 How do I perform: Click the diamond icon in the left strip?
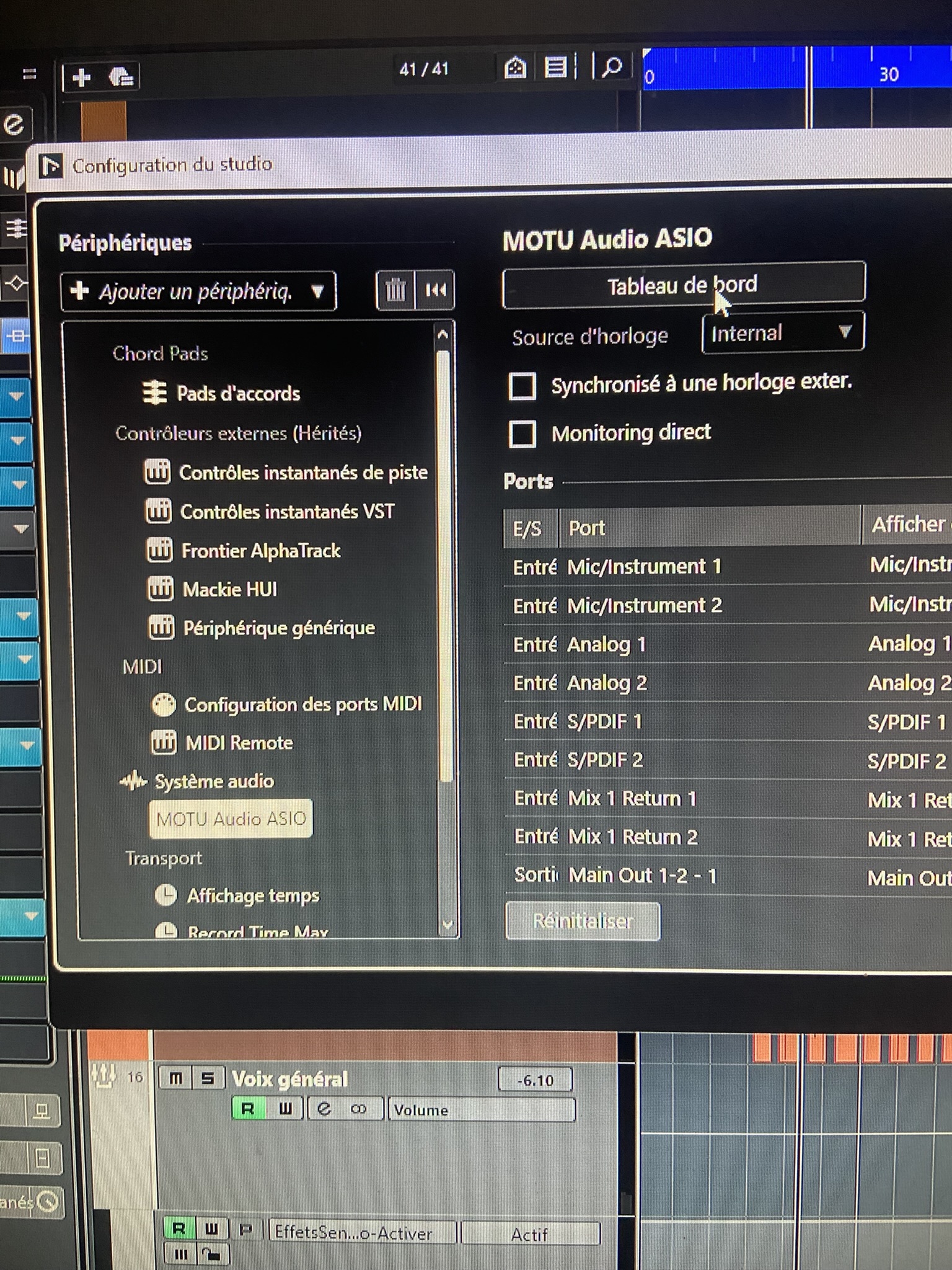16,283
